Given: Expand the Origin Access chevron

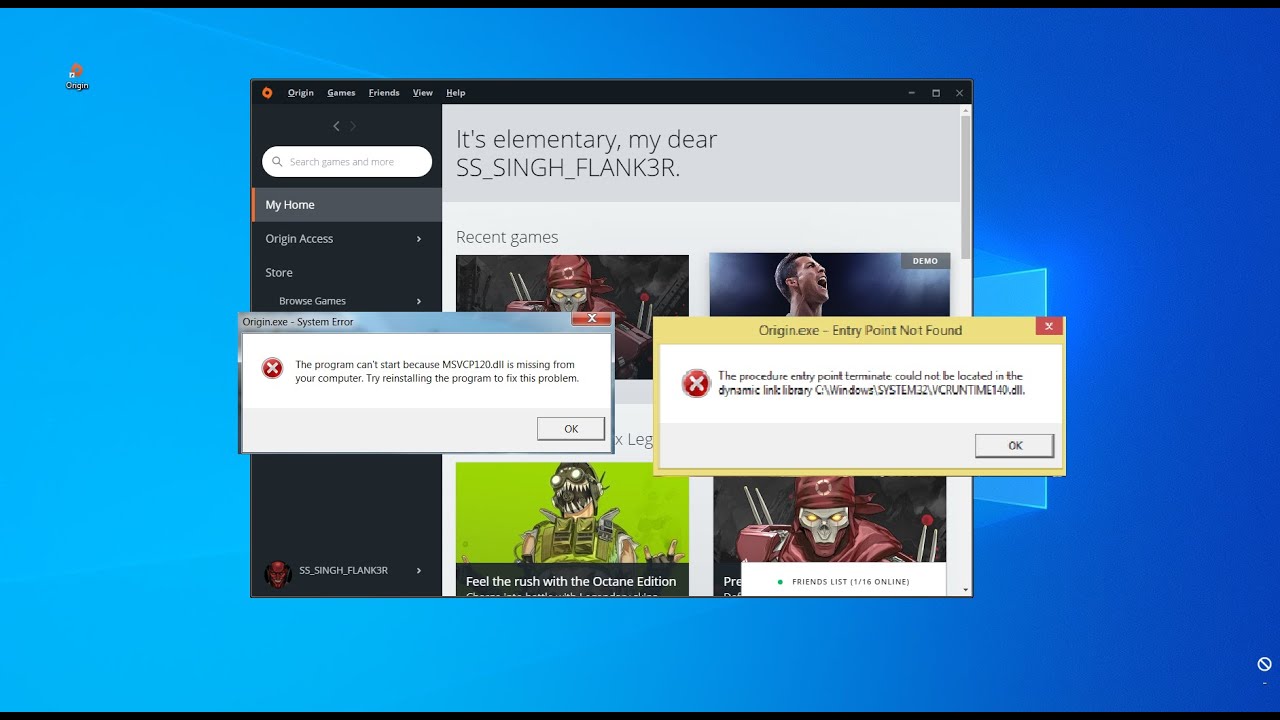Looking at the screenshot, I should pos(419,239).
